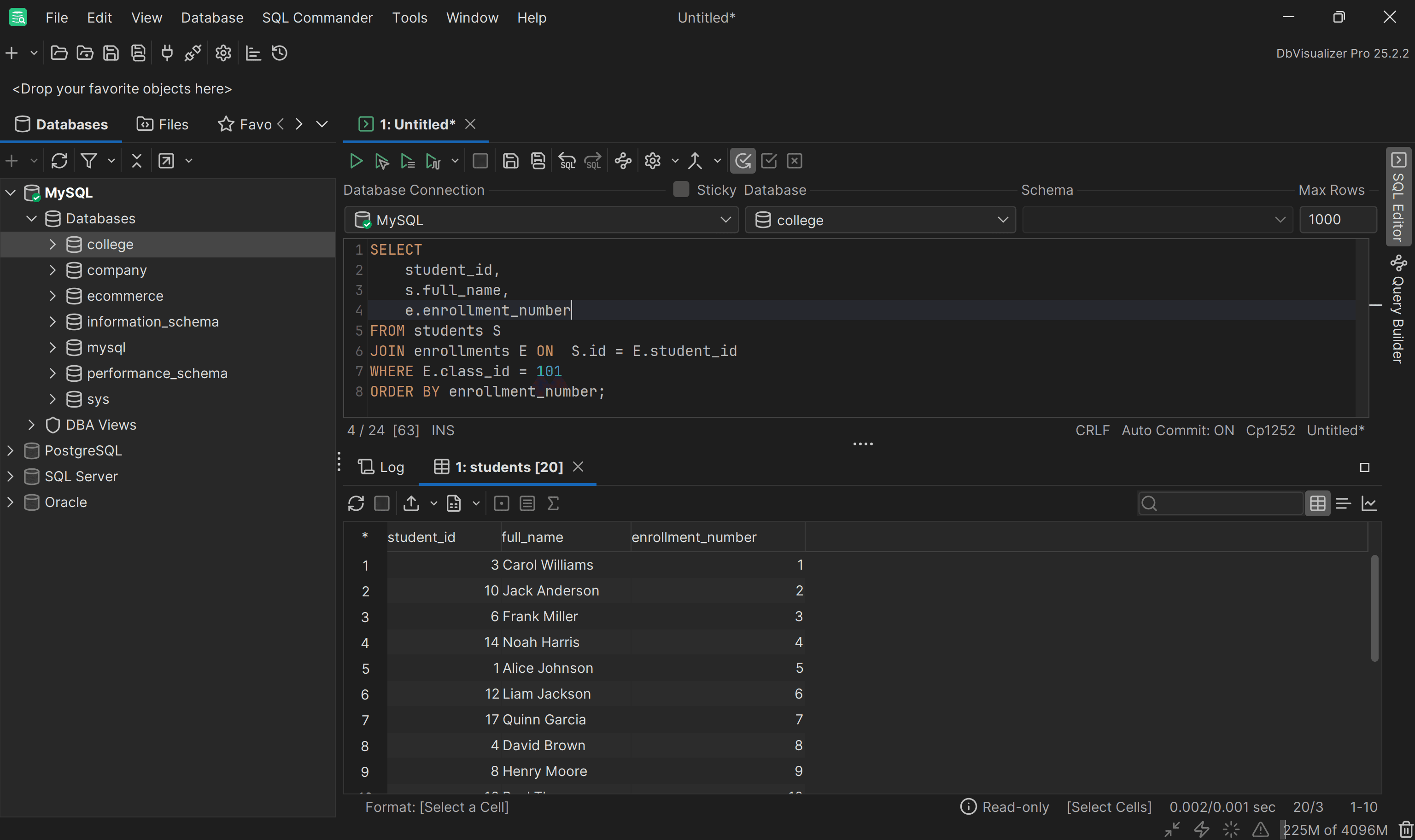Open the Log tab

tap(381, 467)
